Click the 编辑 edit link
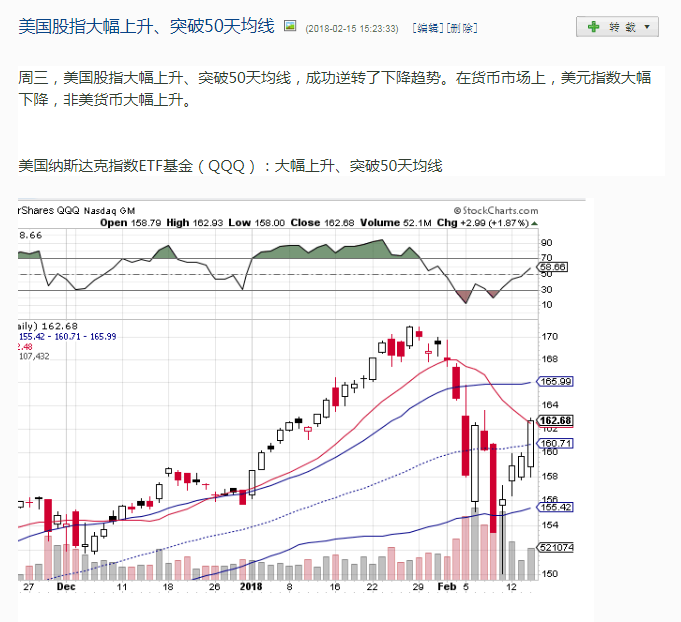 coord(428,28)
